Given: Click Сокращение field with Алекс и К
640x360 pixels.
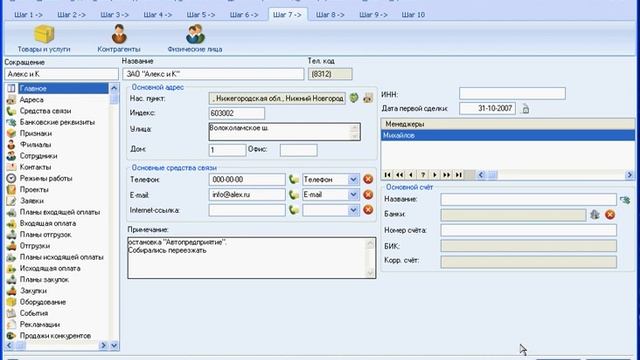Looking at the screenshot, I should tap(61, 74).
